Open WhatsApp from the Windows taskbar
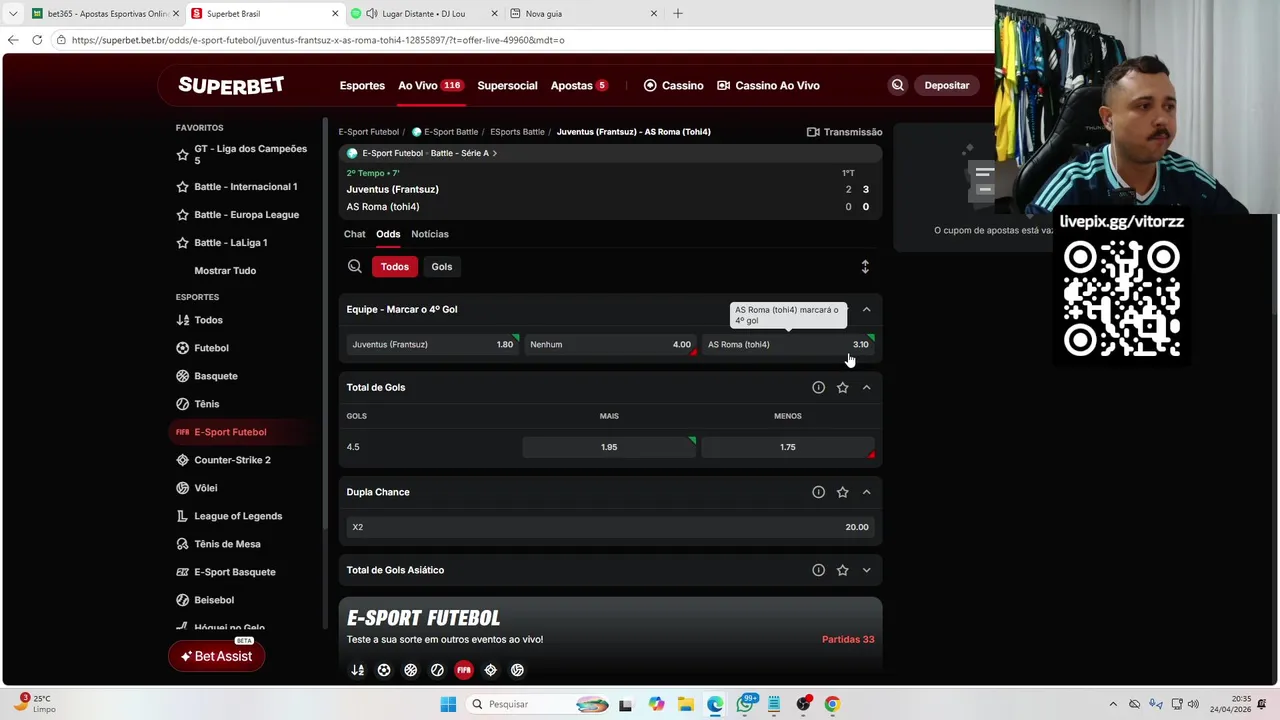The width and height of the screenshot is (1280, 720). [745, 704]
